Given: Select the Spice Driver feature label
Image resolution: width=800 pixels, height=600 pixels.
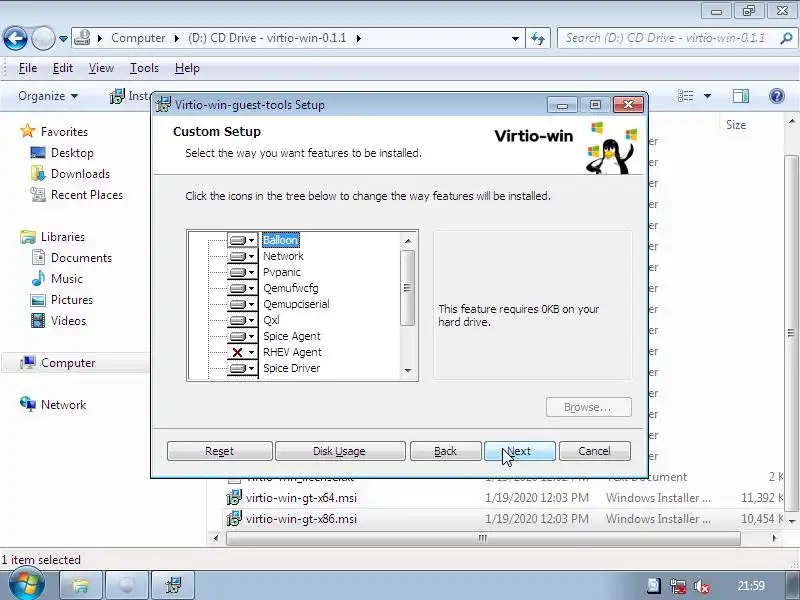Looking at the screenshot, I should [291, 368].
